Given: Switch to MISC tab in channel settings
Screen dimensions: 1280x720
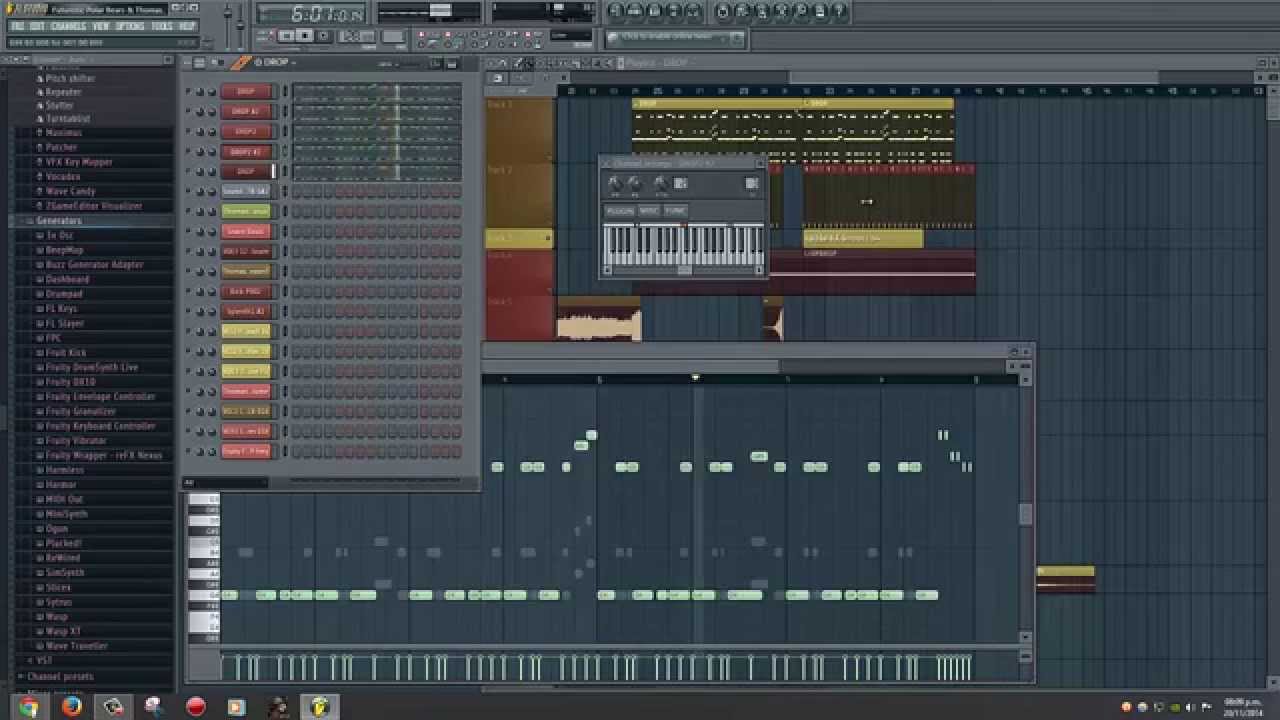Looking at the screenshot, I should (x=649, y=211).
